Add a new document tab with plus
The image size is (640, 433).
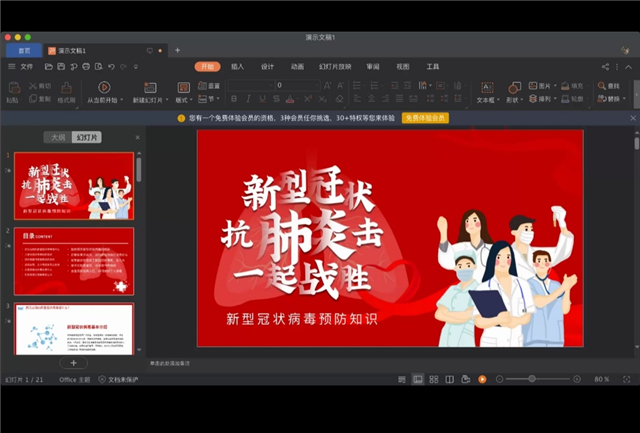point(177,50)
